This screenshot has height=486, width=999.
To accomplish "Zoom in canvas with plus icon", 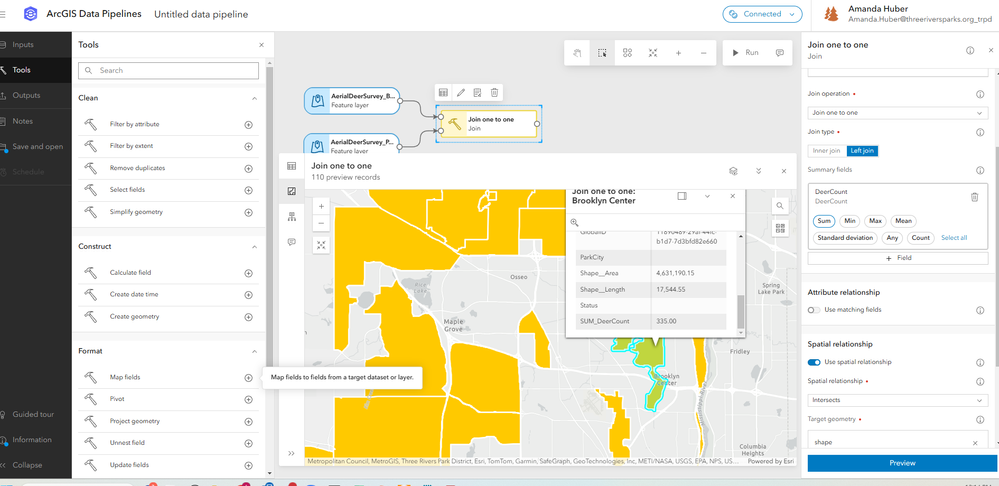I will 679,53.
